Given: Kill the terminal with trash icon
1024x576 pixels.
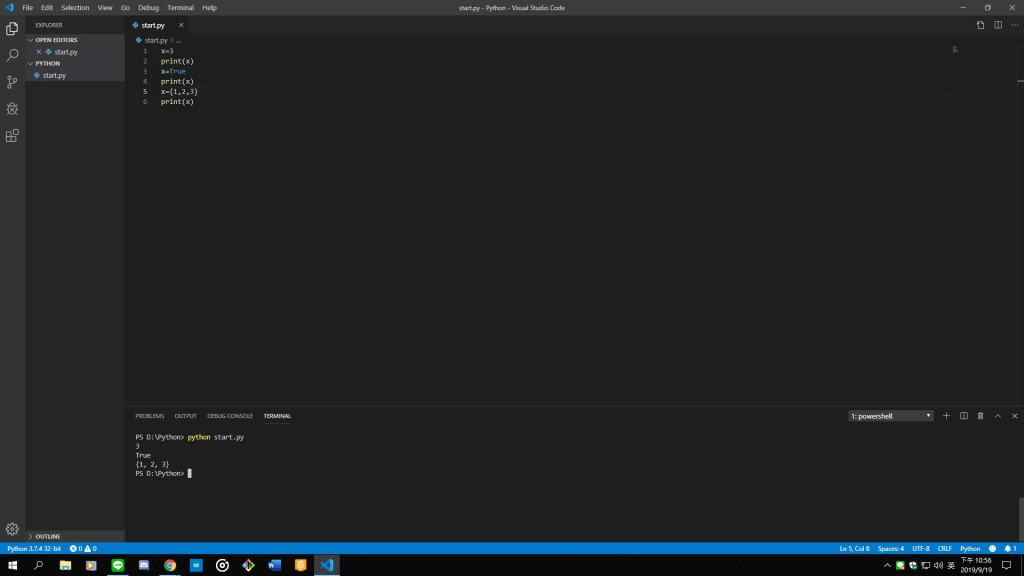Looking at the screenshot, I should click(x=980, y=416).
